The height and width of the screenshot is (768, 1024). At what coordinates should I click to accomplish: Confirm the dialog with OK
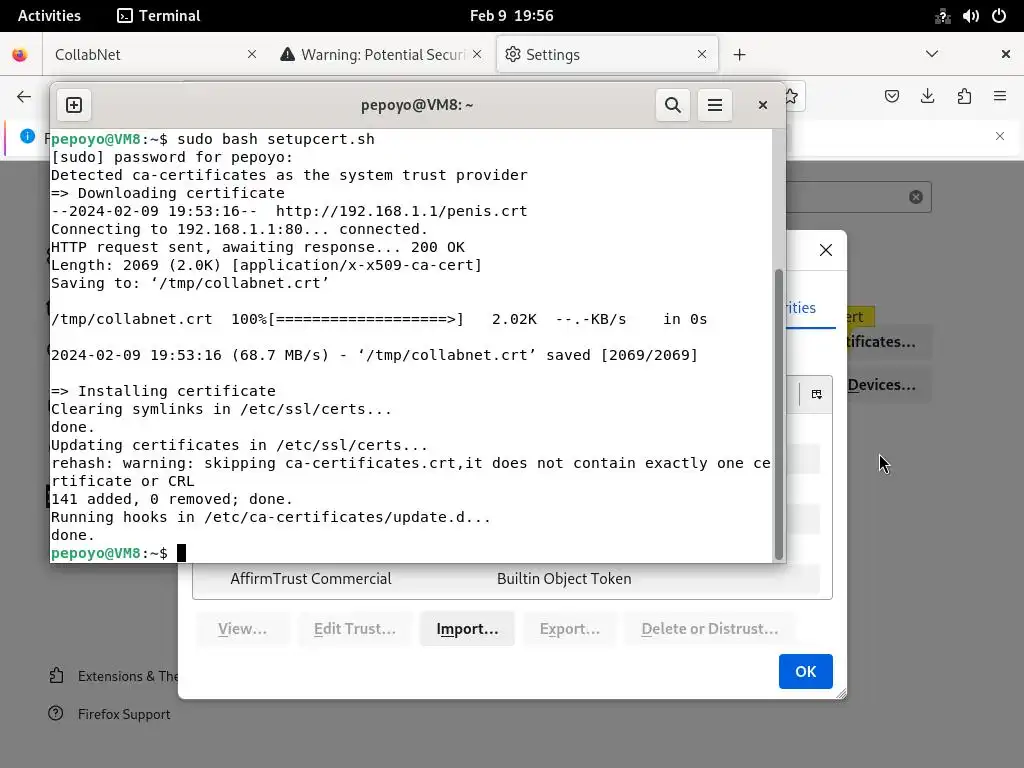[x=805, y=671]
